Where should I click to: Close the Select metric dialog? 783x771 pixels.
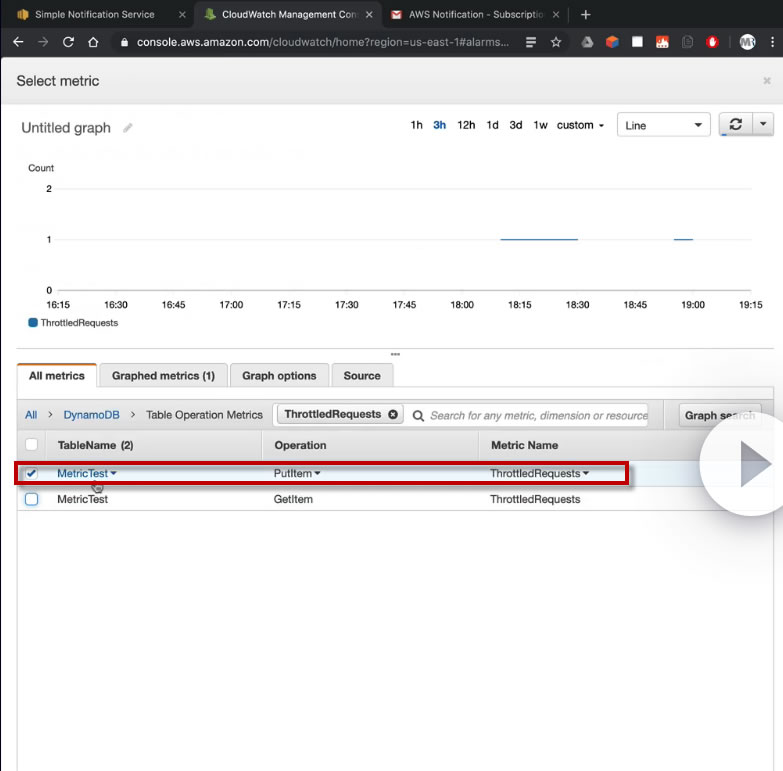point(767,81)
